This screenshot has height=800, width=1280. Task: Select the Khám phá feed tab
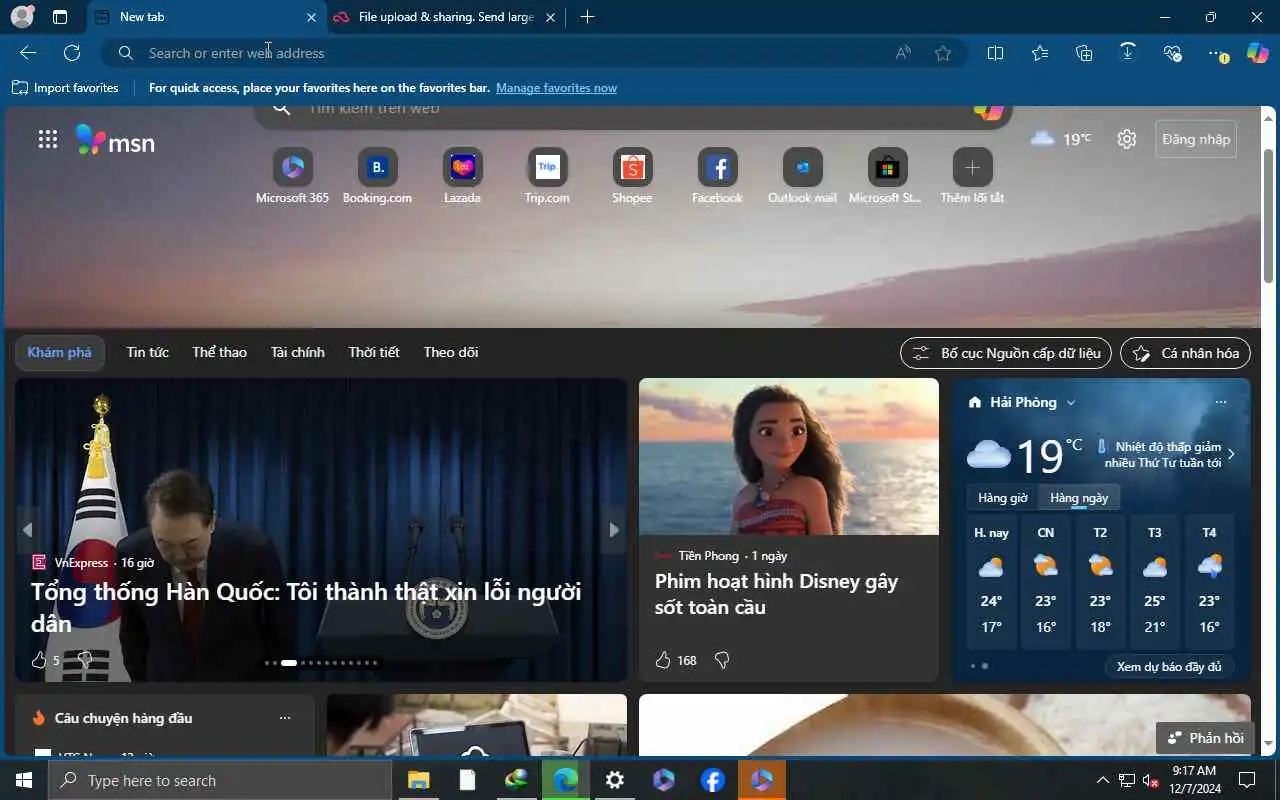pyautogui.click(x=59, y=352)
